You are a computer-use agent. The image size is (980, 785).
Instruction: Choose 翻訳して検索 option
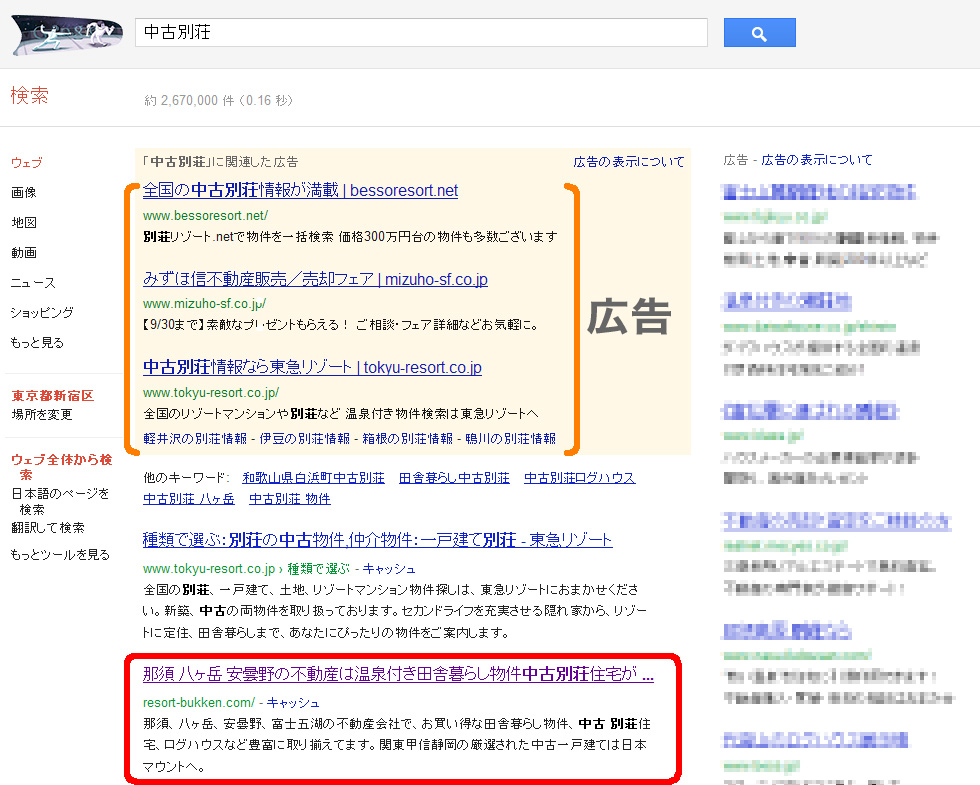[x=48, y=528]
